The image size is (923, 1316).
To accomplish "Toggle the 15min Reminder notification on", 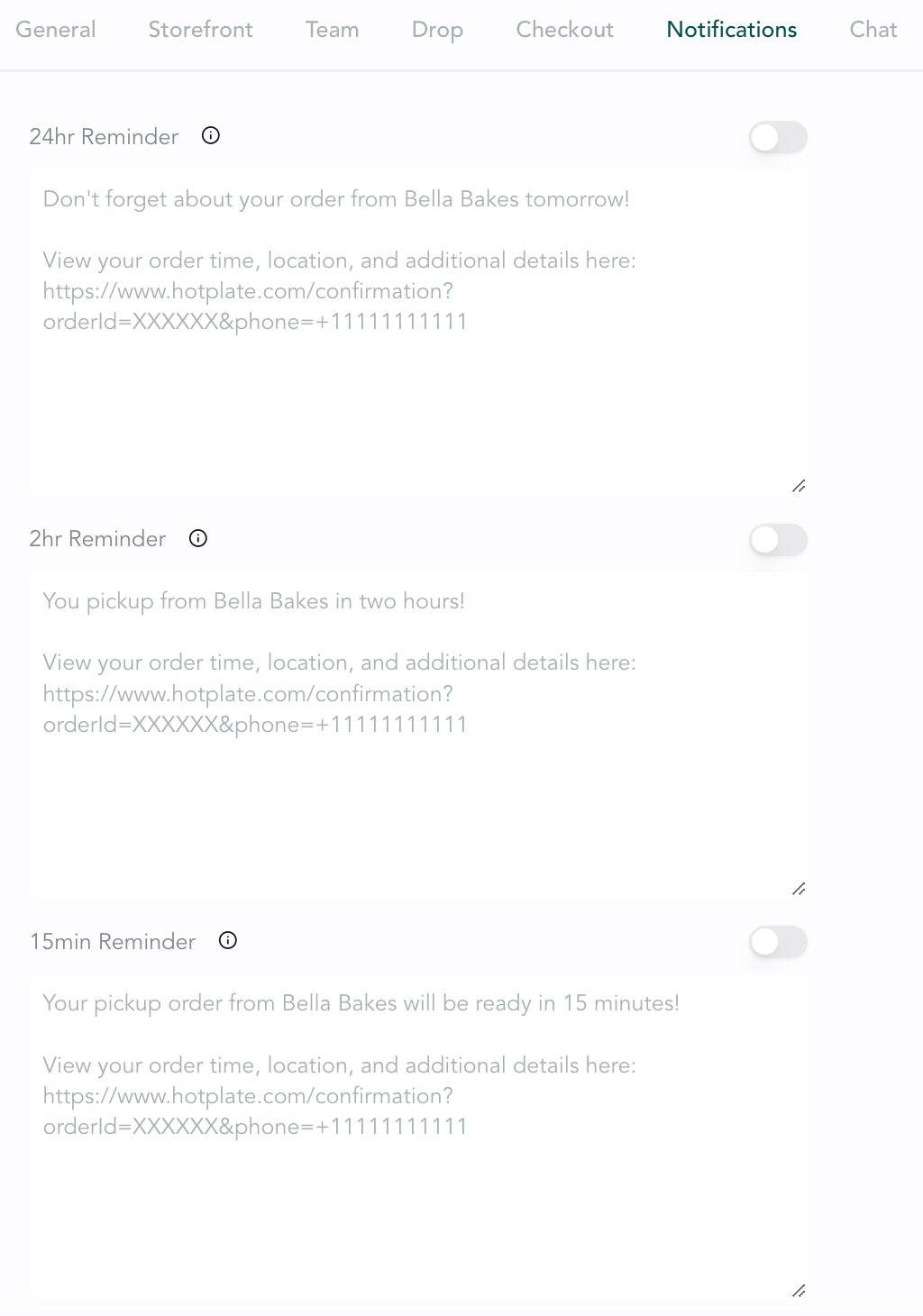I will [778, 942].
